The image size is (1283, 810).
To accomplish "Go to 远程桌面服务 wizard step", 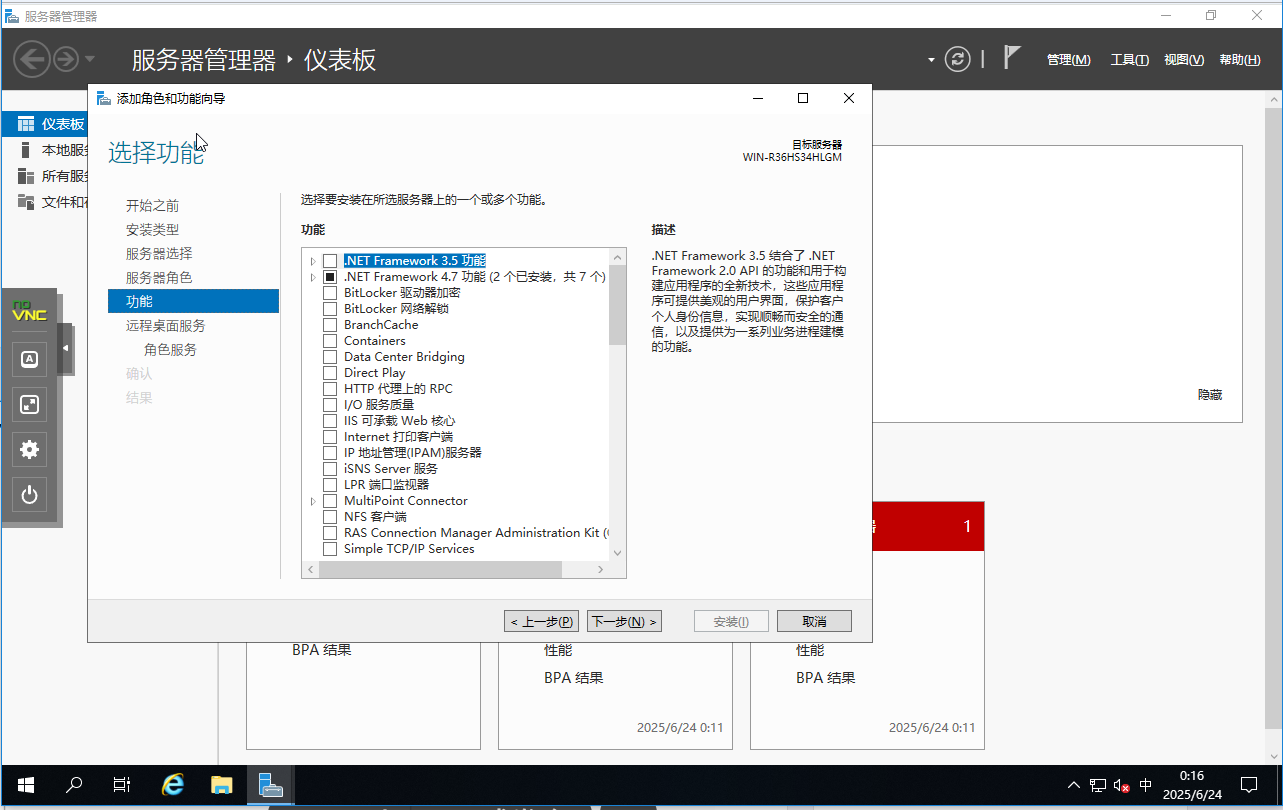I will pyautogui.click(x=165, y=325).
